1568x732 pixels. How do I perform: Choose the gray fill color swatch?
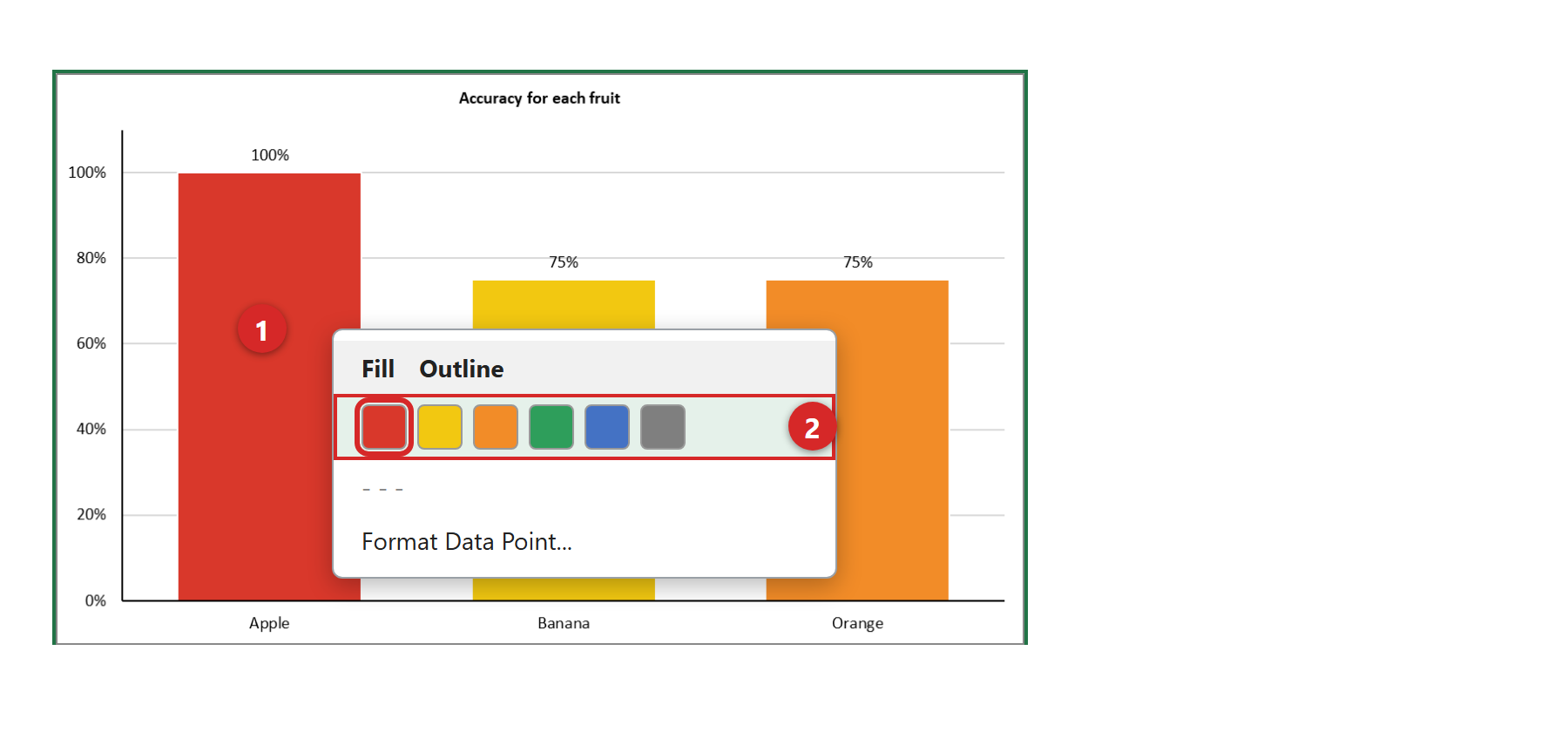click(663, 427)
